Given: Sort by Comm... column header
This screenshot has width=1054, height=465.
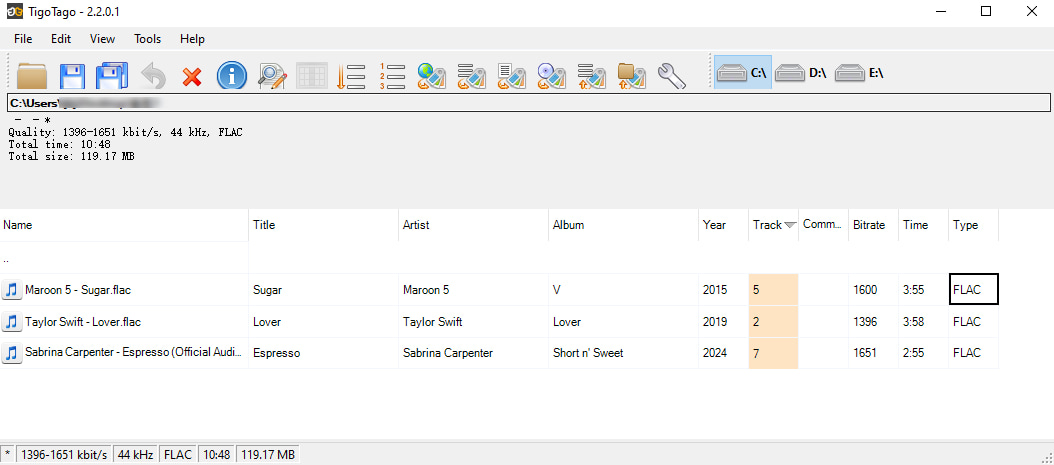Looking at the screenshot, I should tap(823, 225).
